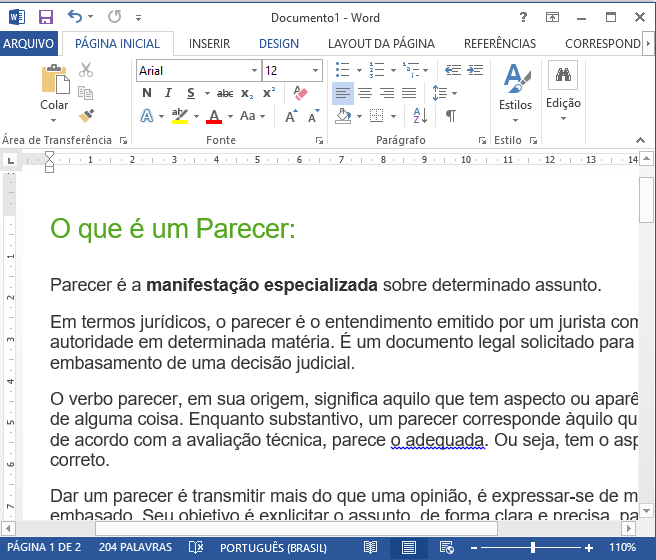The image size is (656, 560).
Task: Open the Arial font name dropdown
Action: click(x=254, y=70)
